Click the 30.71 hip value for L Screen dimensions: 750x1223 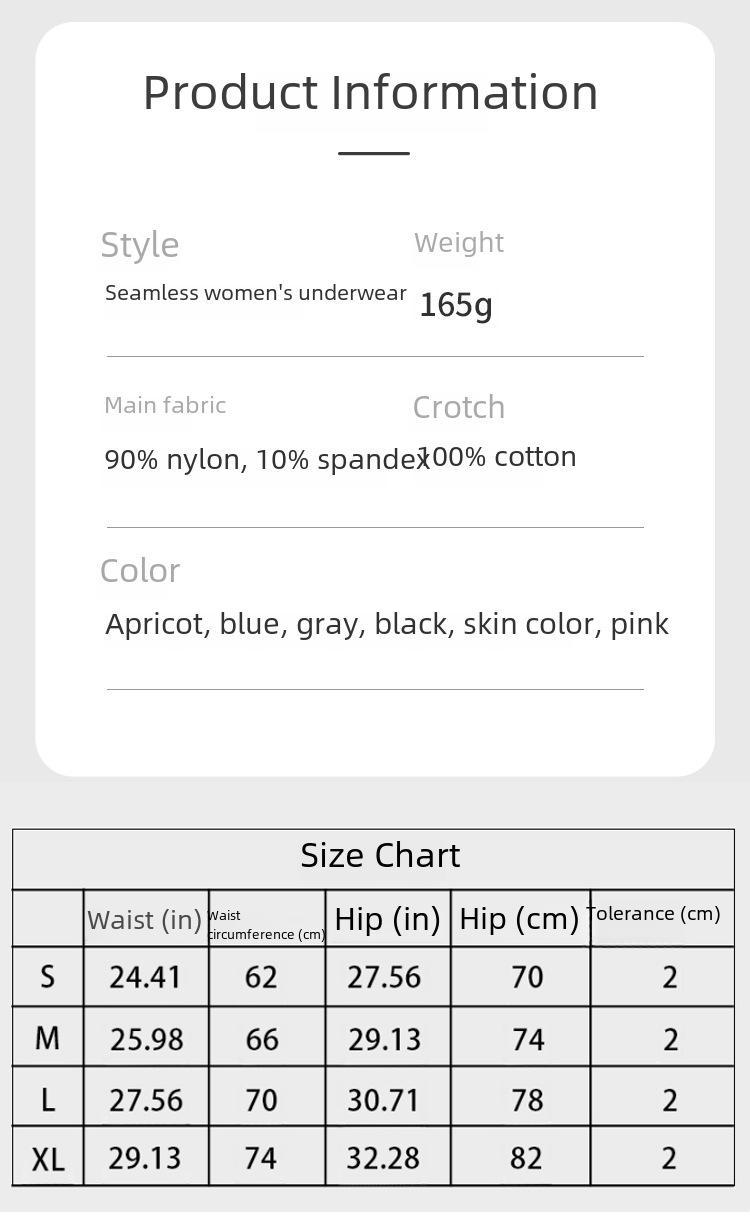pyautogui.click(x=384, y=1100)
